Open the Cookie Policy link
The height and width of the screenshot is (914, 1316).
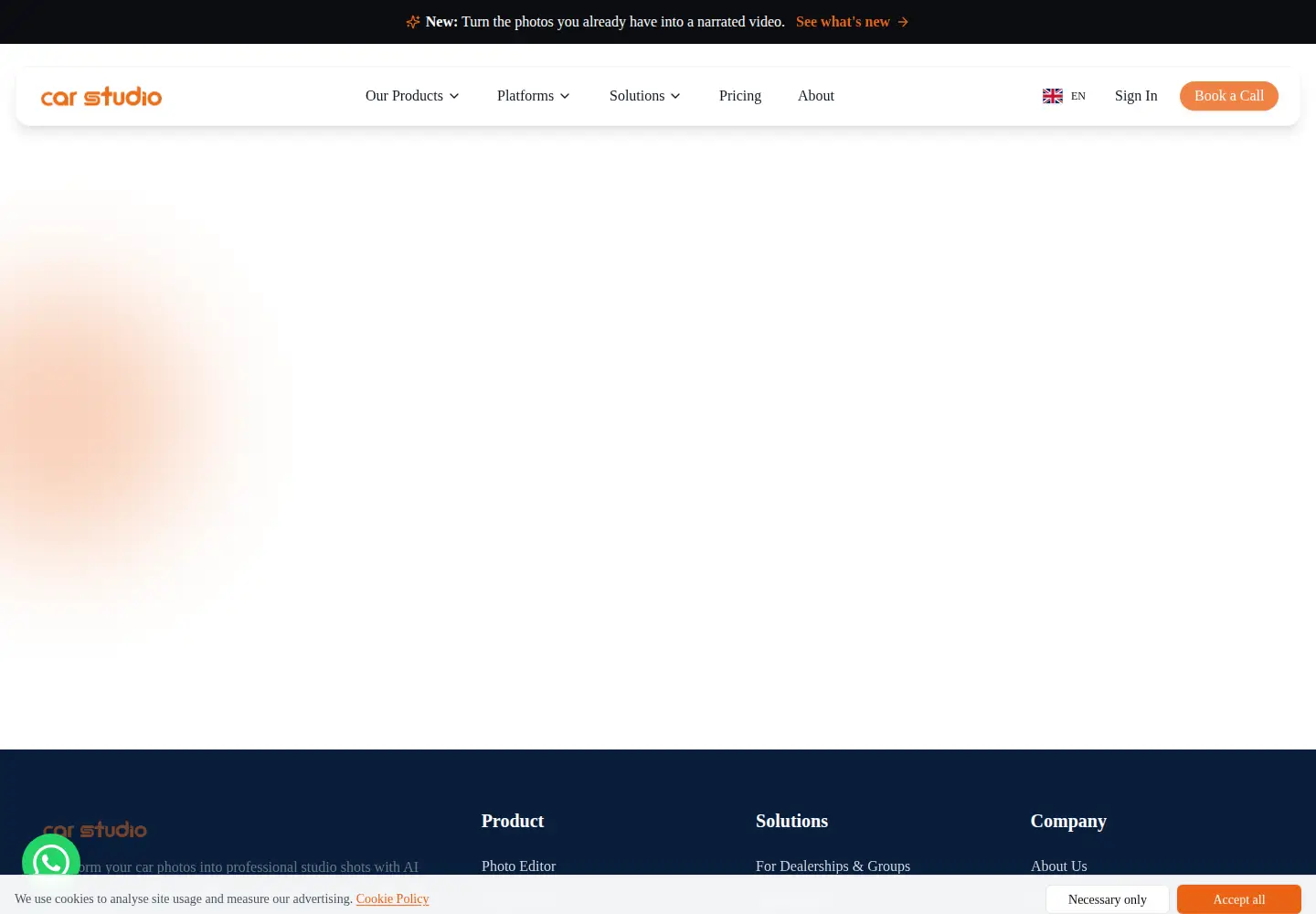pos(392,899)
